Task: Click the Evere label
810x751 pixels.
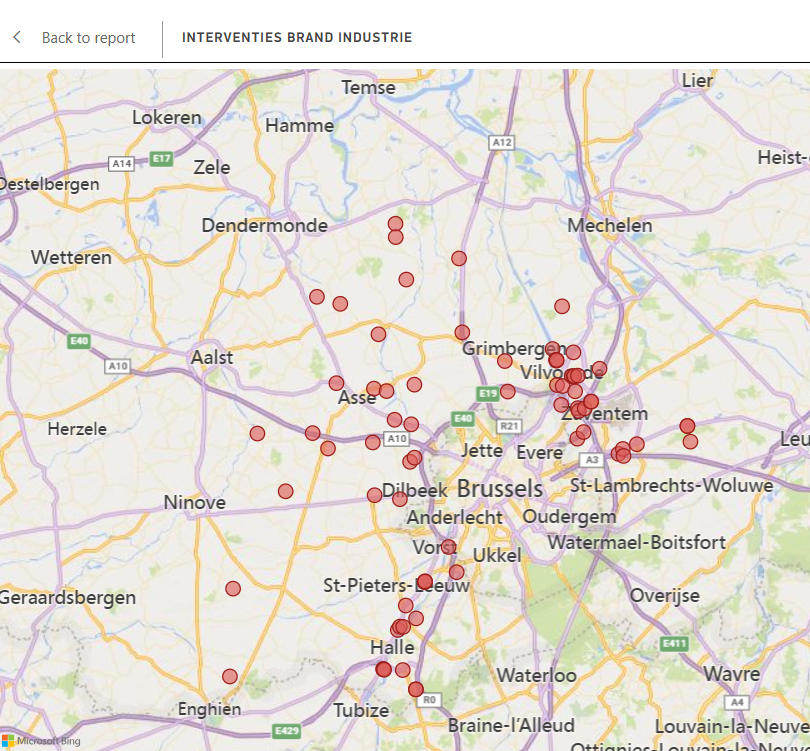Action: pyautogui.click(x=540, y=452)
